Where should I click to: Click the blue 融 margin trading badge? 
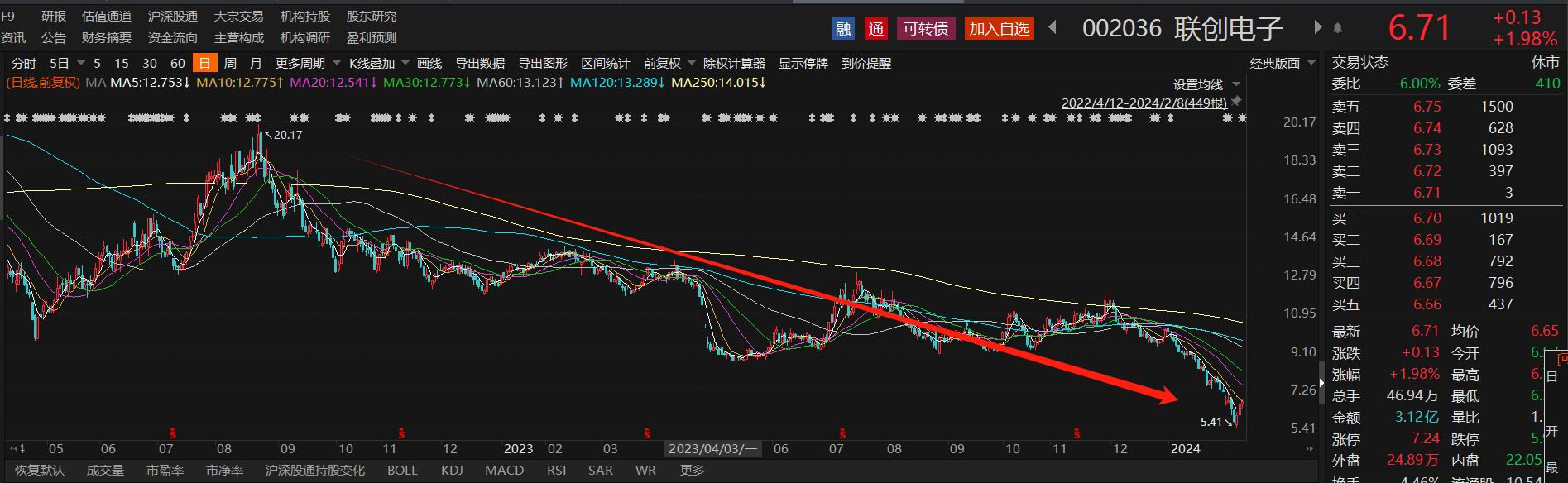(x=842, y=29)
